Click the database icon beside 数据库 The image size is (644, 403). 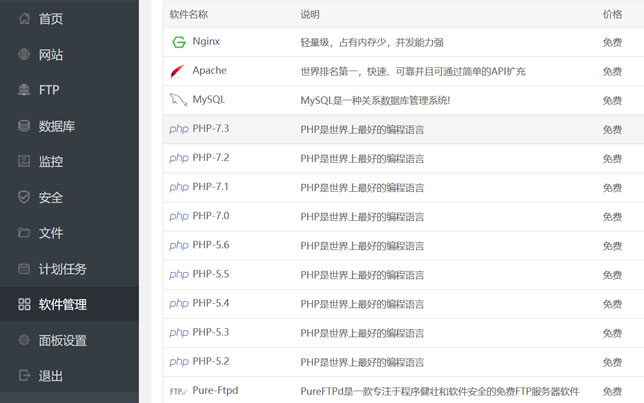pos(24,126)
